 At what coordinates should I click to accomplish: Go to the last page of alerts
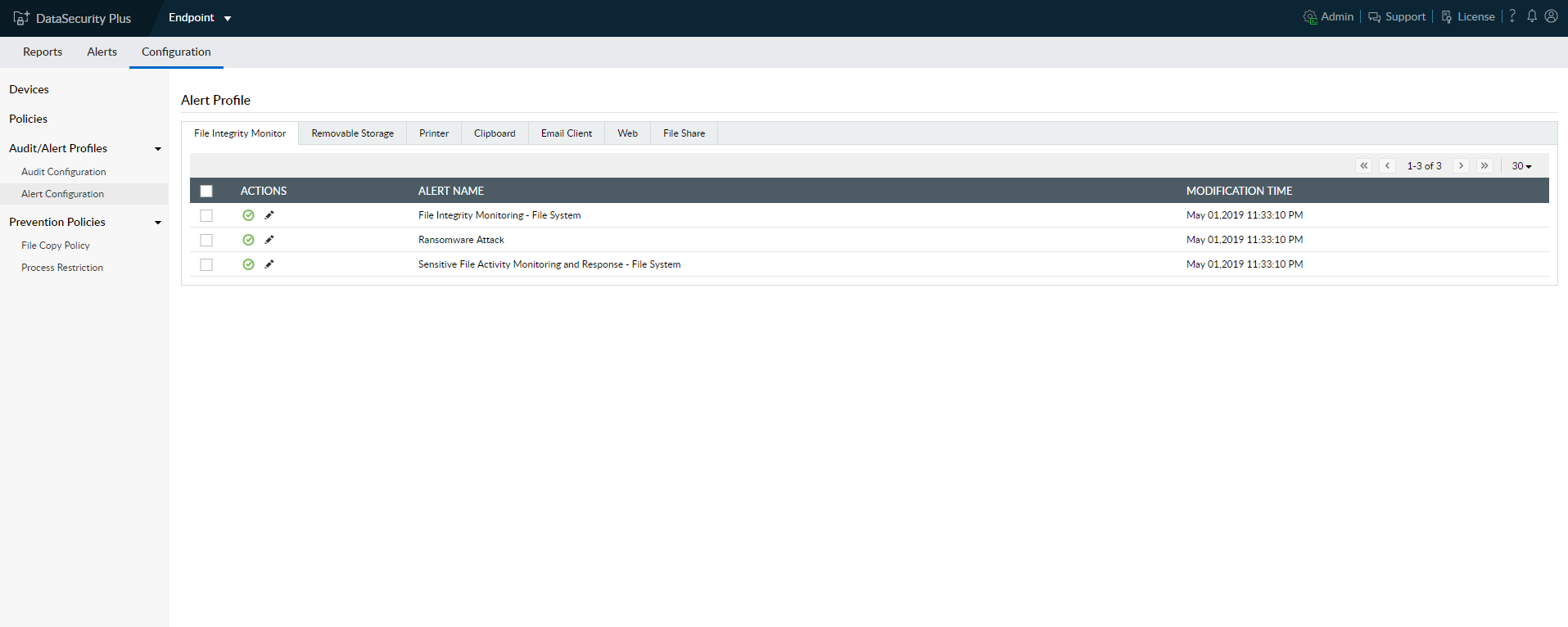coord(1484,165)
